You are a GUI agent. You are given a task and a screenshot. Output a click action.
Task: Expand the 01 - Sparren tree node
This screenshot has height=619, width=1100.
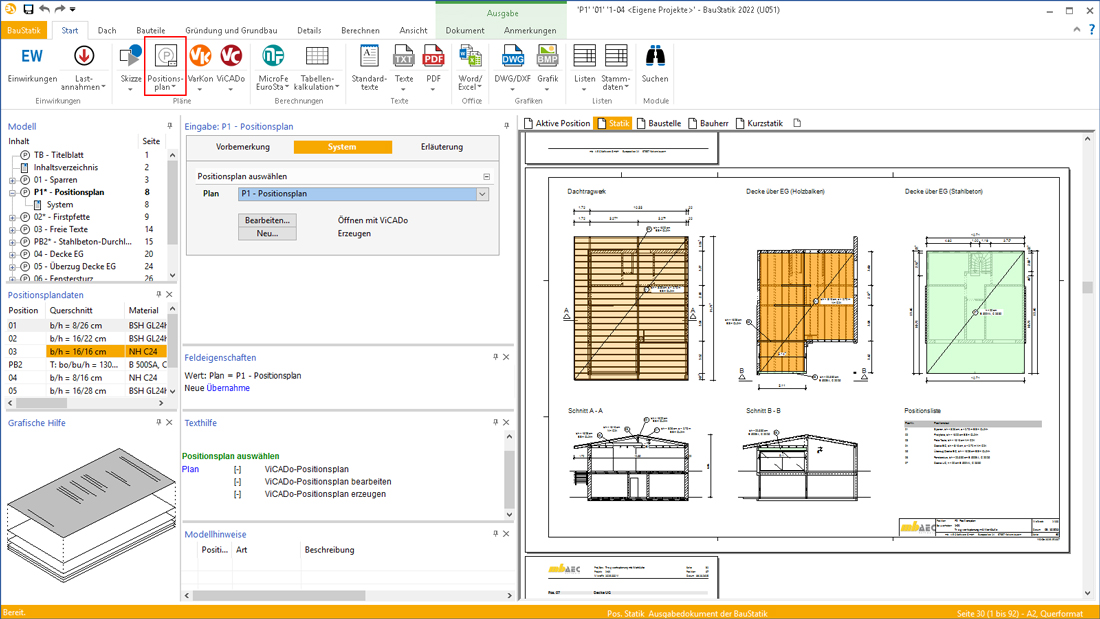point(12,180)
